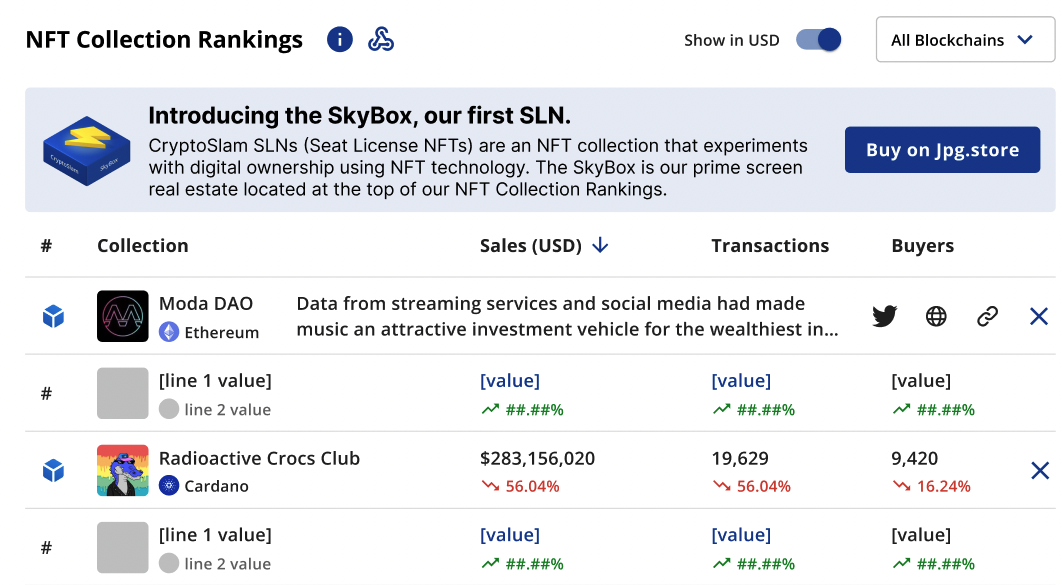Open Moda DAO's Twitter profile icon

tap(884, 317)
